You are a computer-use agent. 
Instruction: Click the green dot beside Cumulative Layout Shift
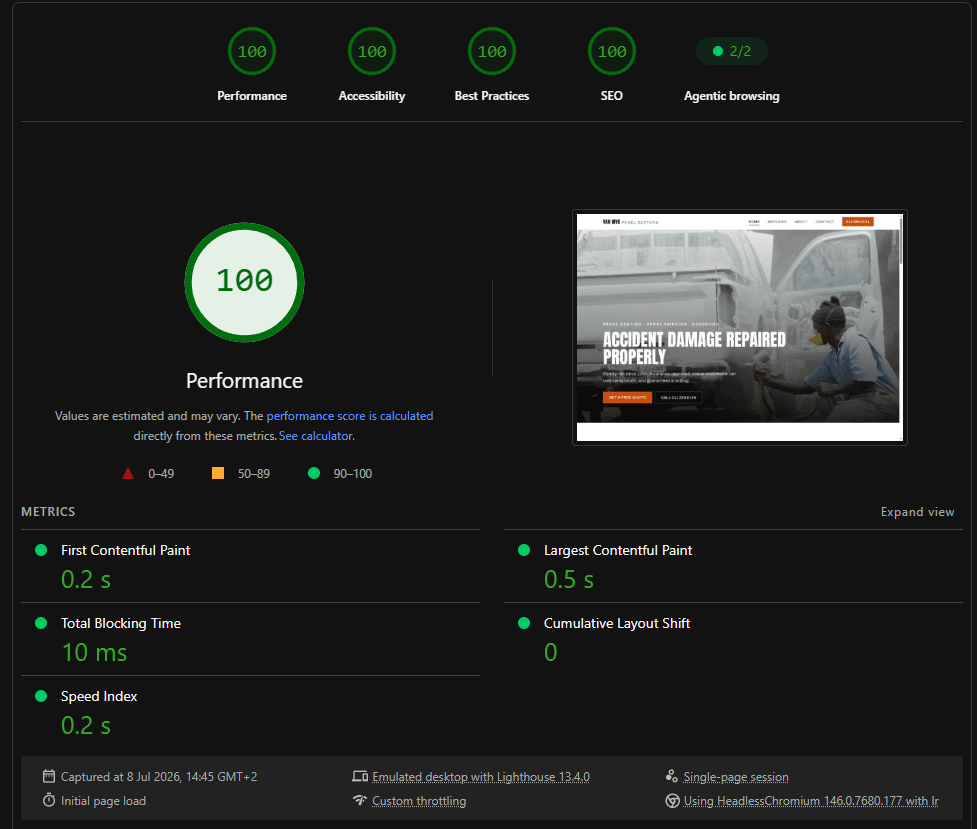pos(524,623)
